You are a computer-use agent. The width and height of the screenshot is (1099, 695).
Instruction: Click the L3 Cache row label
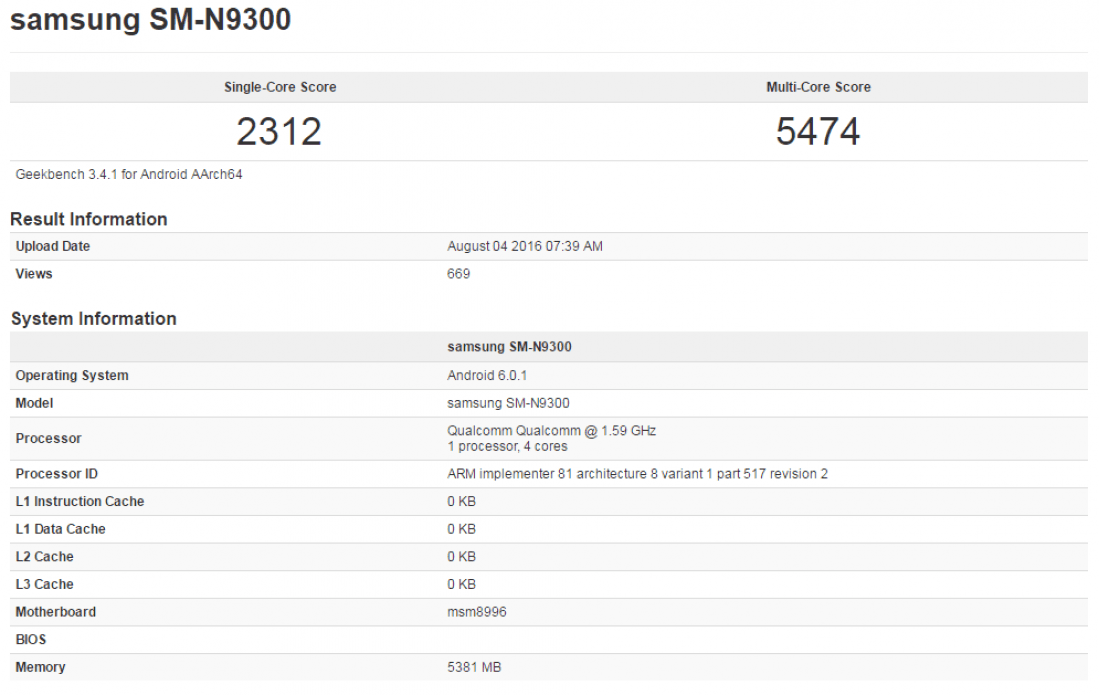pyautogui.click(x=45, y=584)
